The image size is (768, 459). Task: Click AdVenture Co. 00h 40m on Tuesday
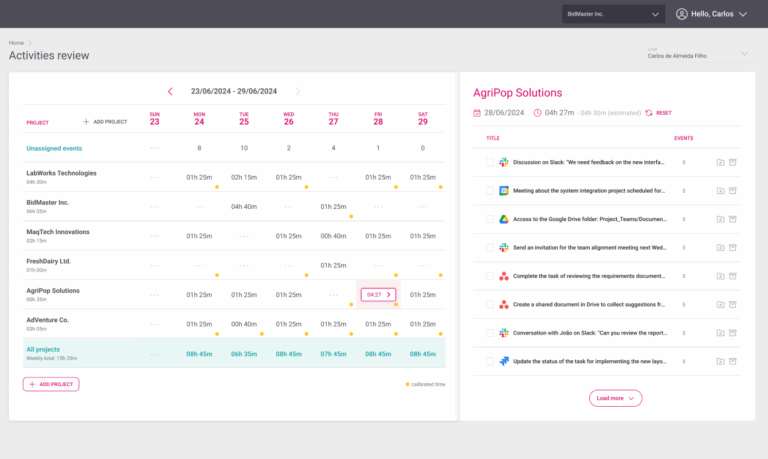coord(244,324)
